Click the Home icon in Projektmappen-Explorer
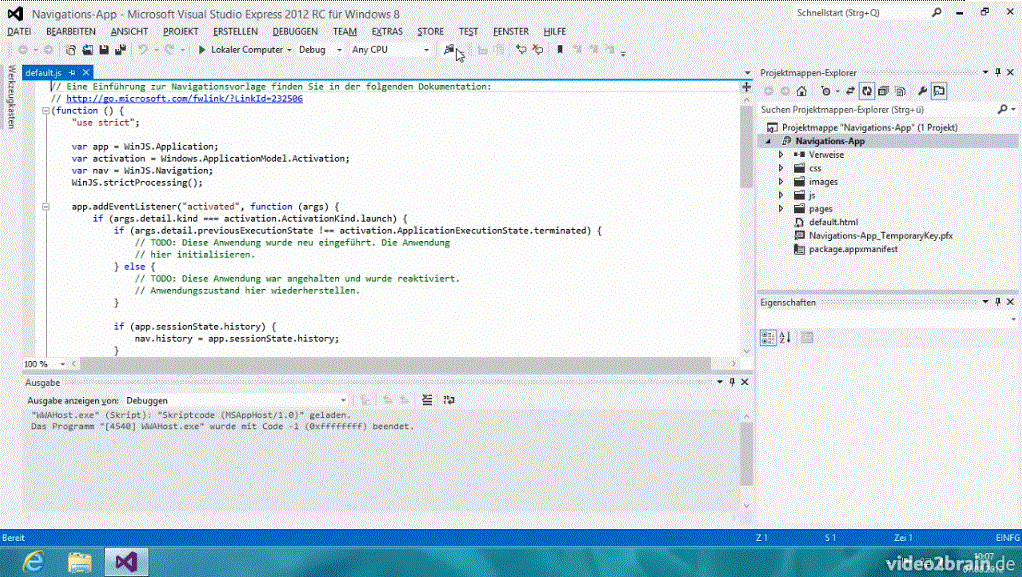 802,91
